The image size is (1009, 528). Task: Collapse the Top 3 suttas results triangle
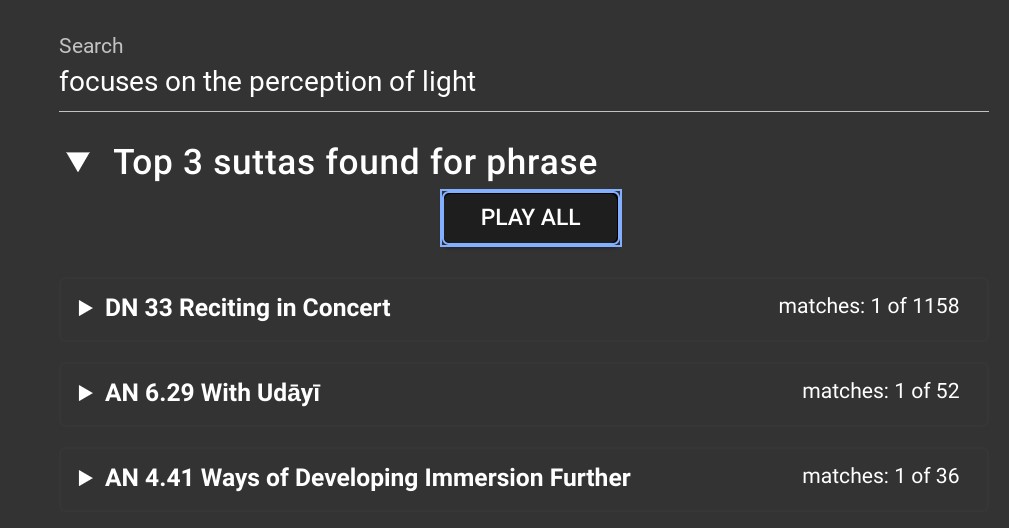tap(78, 161)
